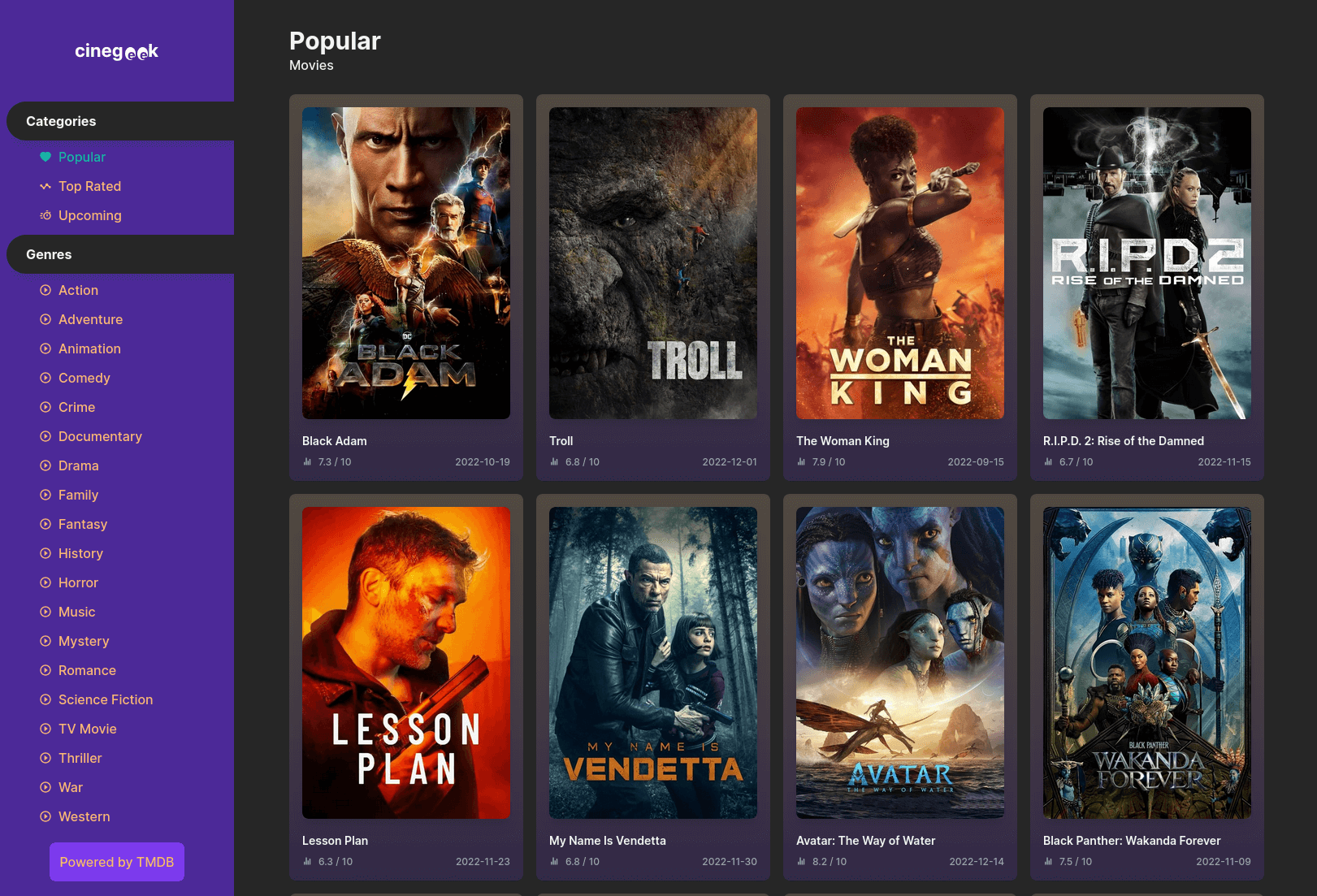The image size is (1317, 896).
Task: Open the Black Adam poster
Action: 406,263
